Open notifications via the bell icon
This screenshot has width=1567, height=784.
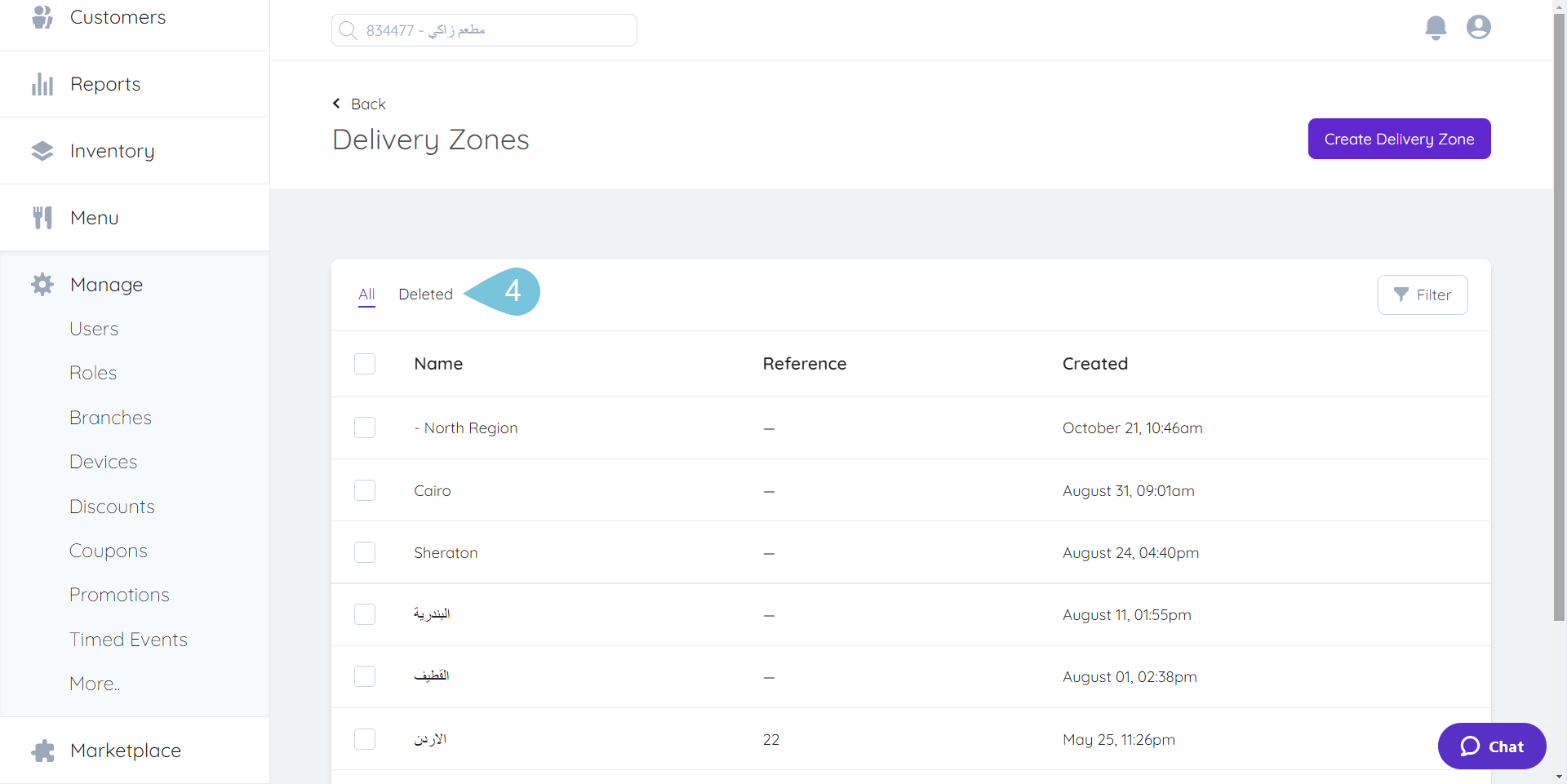1436,27
